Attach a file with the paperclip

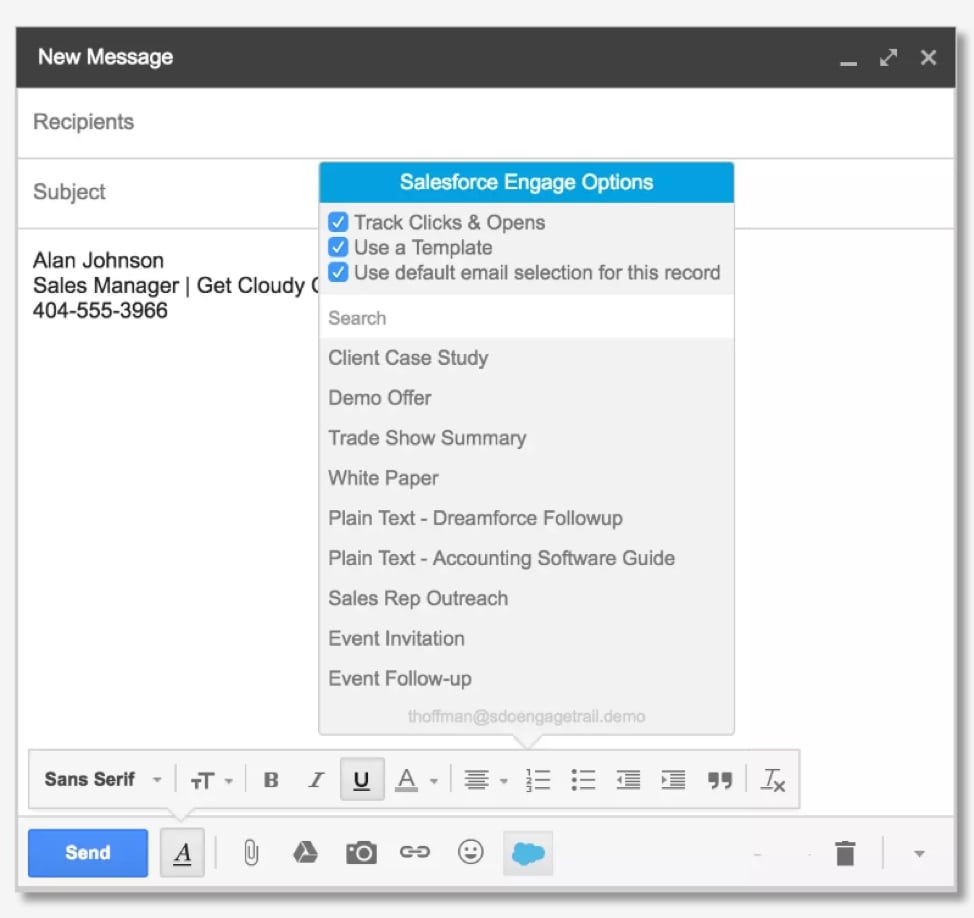click(x=251, y=853)
